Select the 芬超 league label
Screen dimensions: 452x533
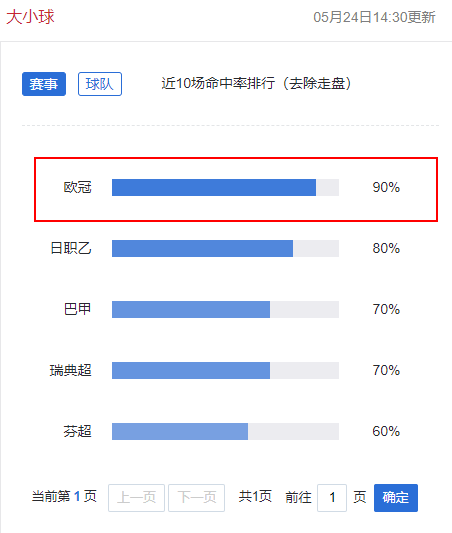pyautogui.click(x=77, y=431)
